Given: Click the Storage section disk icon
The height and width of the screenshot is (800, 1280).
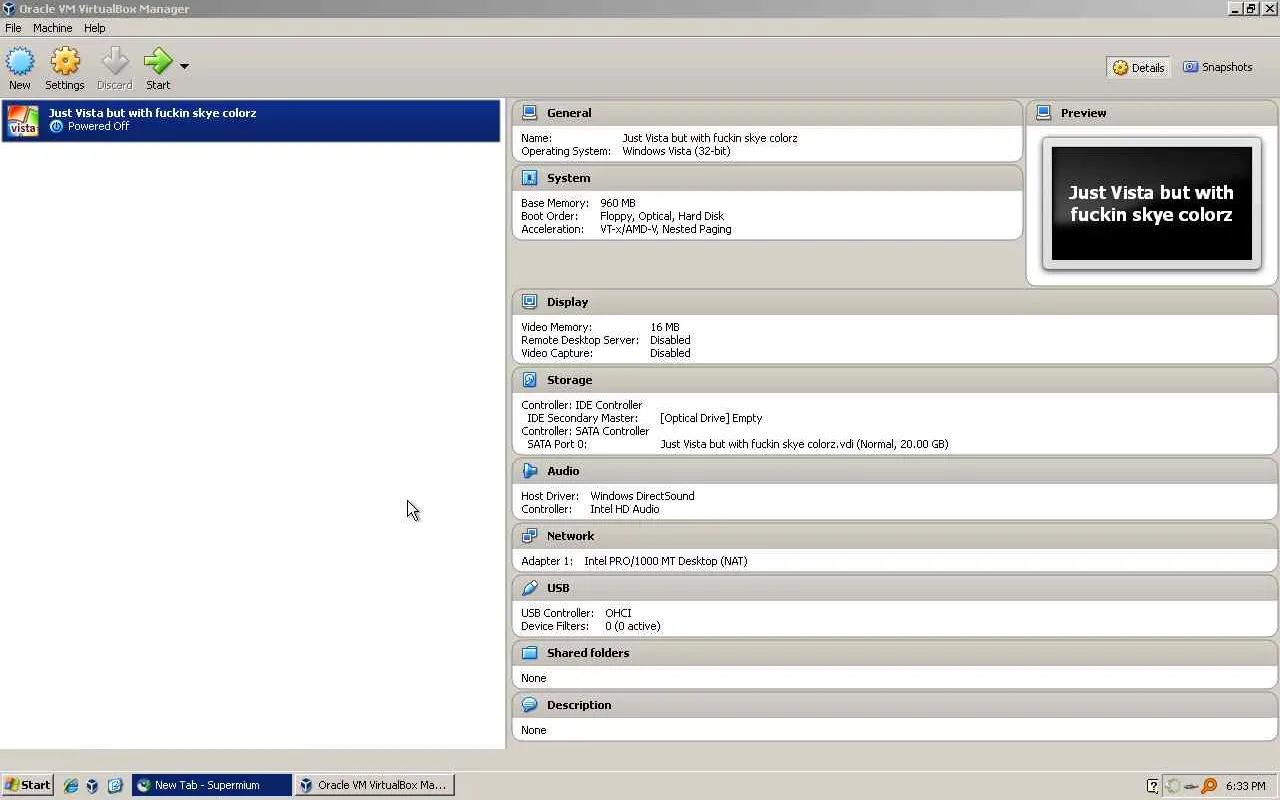Looking at the screenshot, I should click(530, 380).
